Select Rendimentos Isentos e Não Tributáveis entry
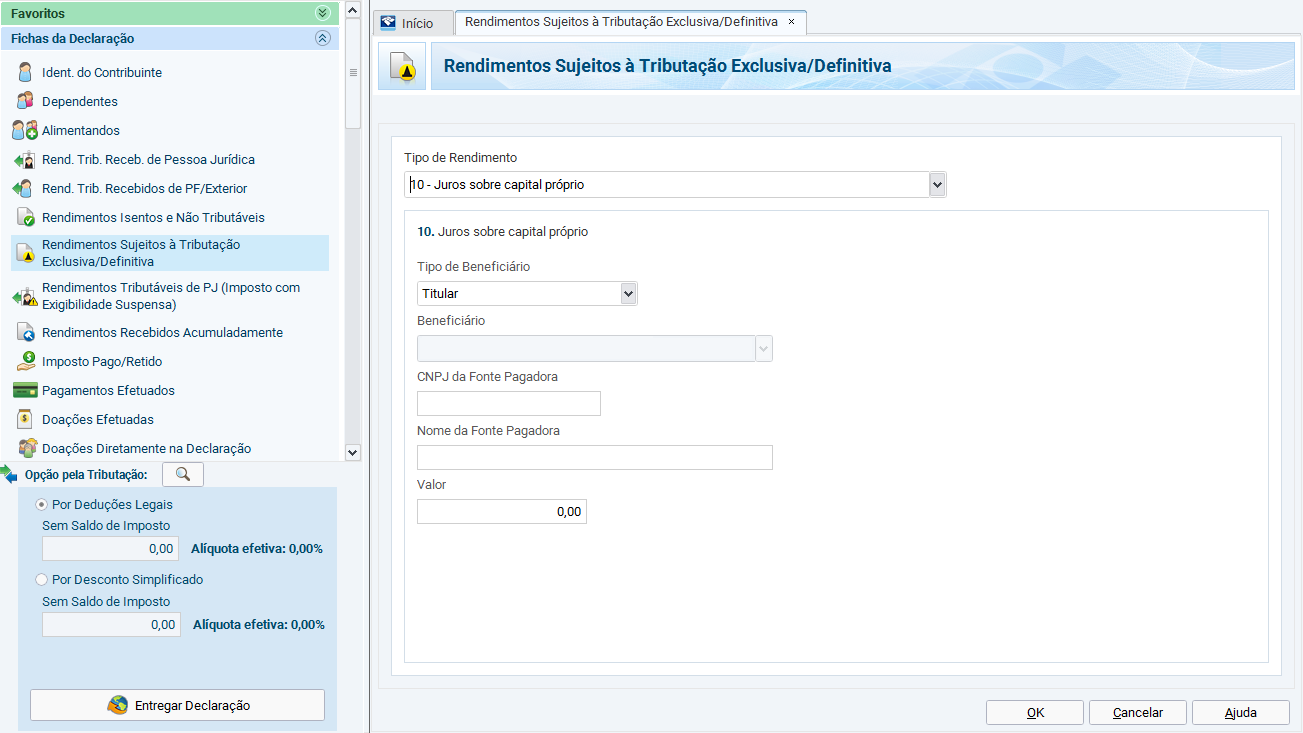This screenshot has width=1303, height=733. (x=153, y=217)
